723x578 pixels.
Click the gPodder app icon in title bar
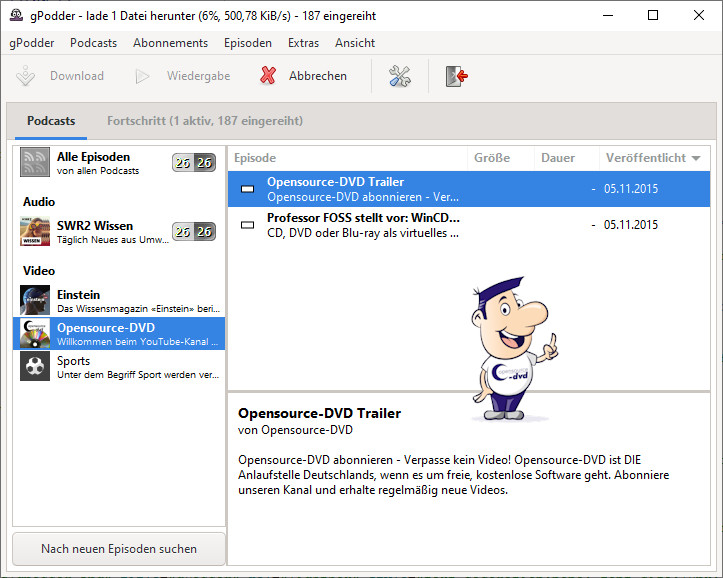click(x=16, y=15)
